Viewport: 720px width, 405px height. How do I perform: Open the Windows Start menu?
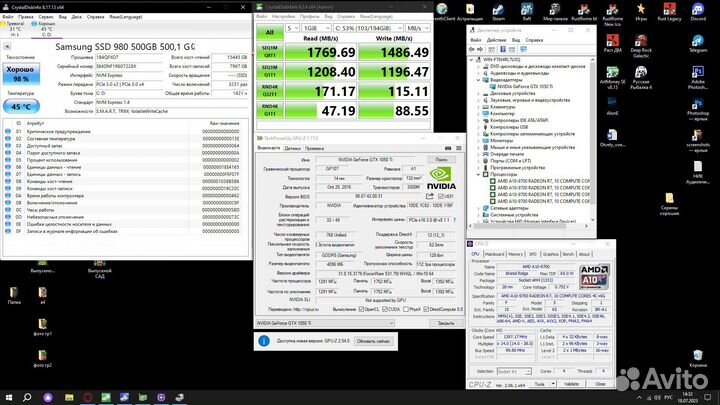pyautogui.click(x=9, y=397)
